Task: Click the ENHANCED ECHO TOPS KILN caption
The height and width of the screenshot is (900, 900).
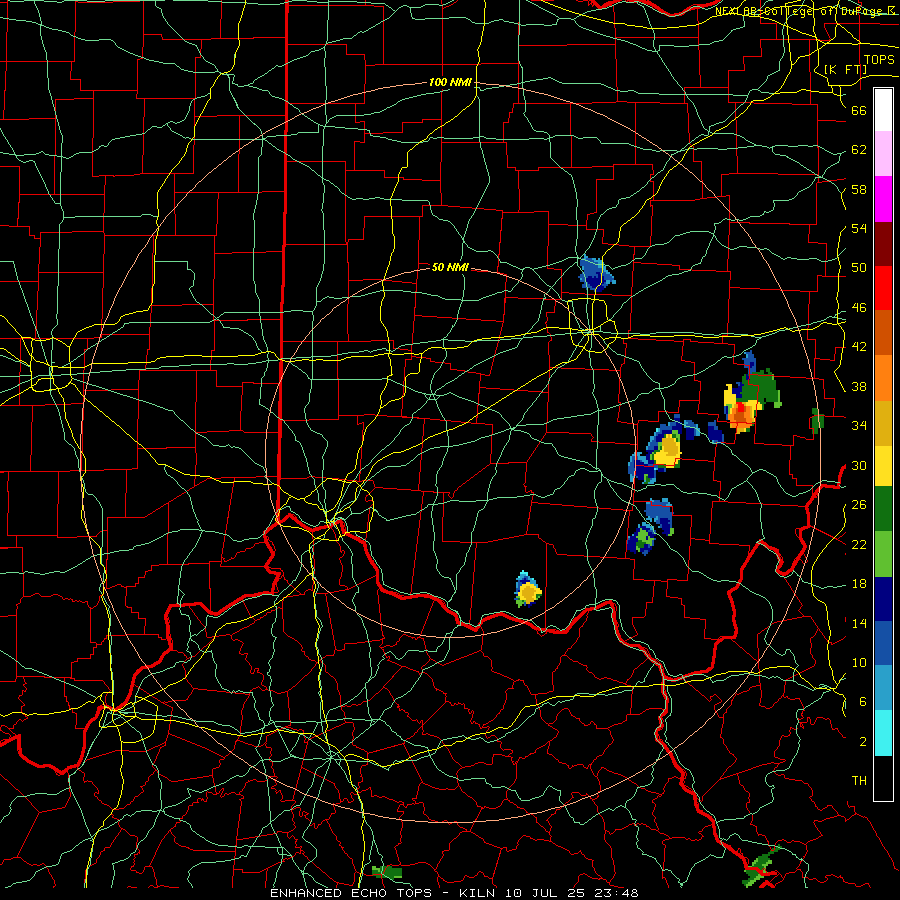Action: click(x=454, y=893)
